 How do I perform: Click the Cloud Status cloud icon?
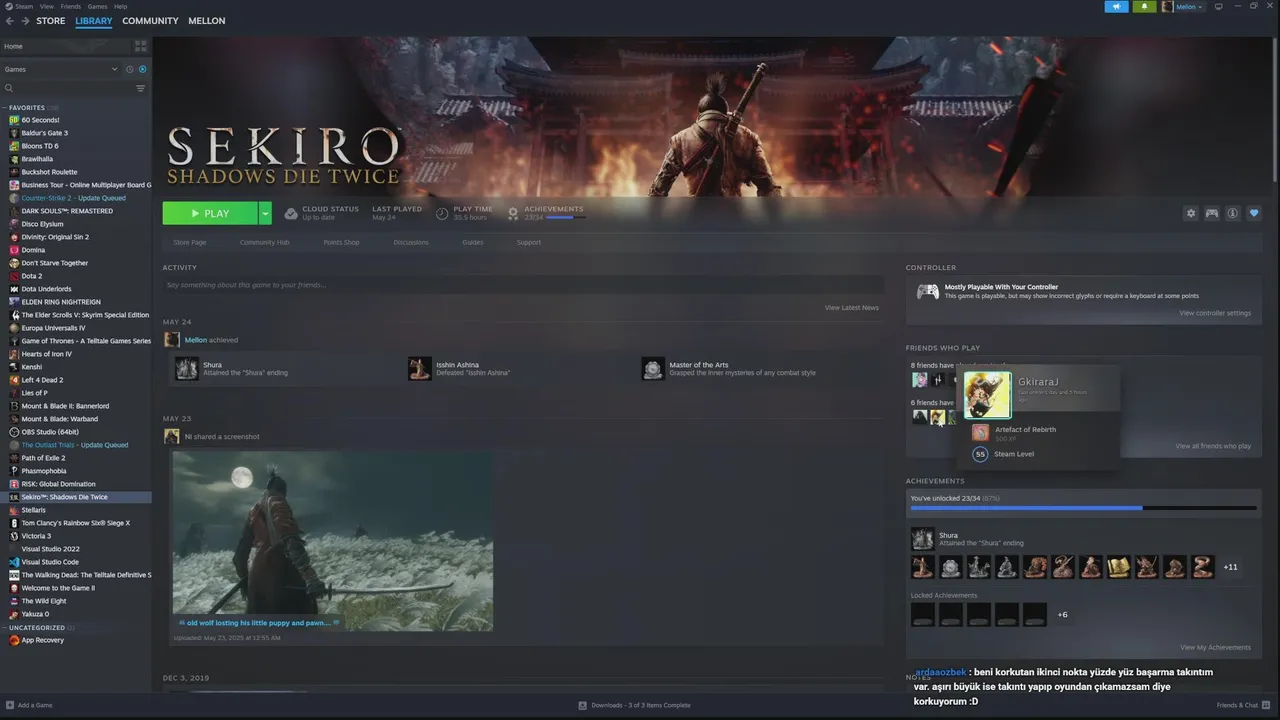pyautogui.click(x=291, y=213)
